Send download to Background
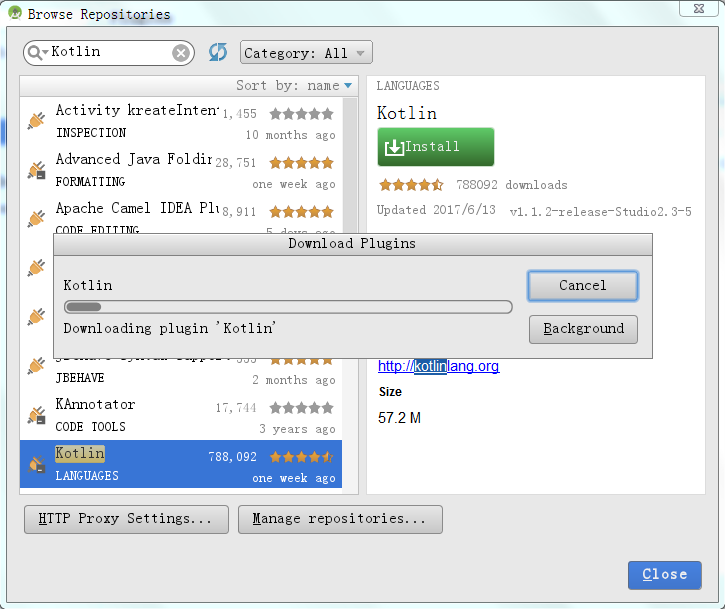725x609 pixels. pyautogui.click(x=583, y=329)
